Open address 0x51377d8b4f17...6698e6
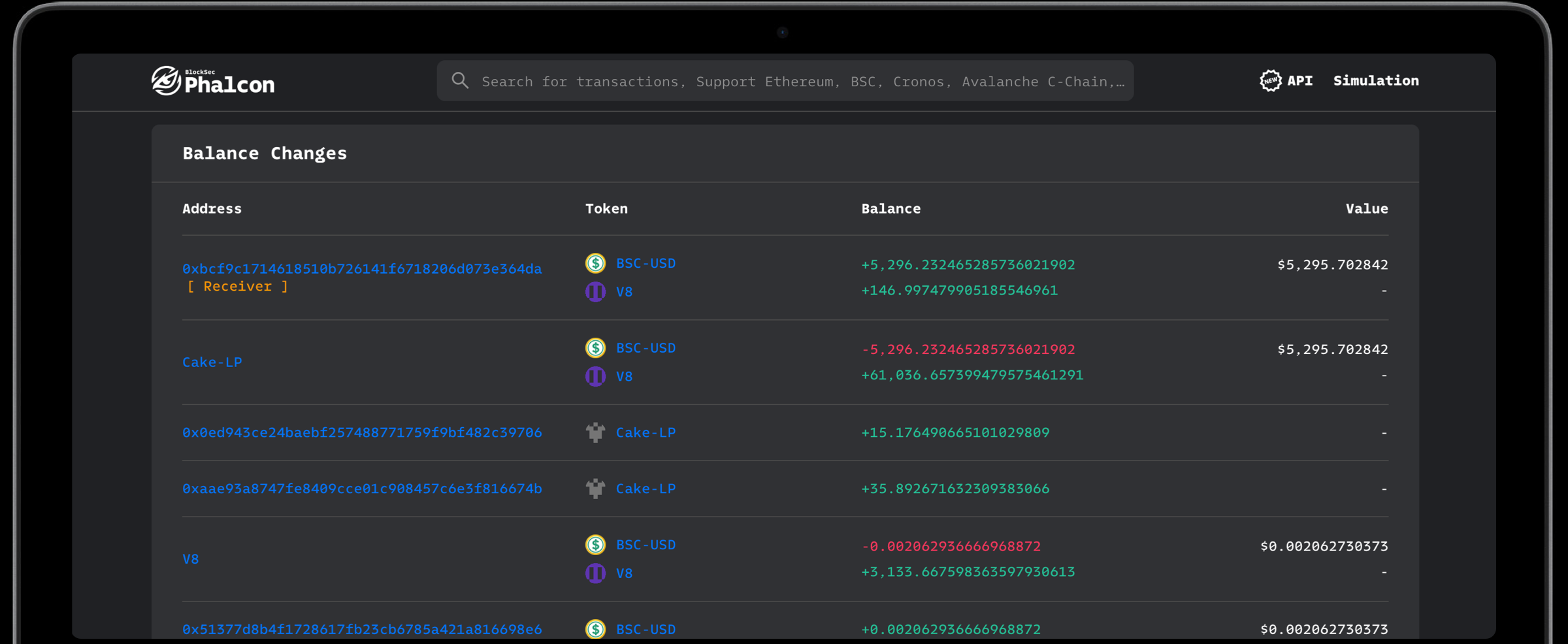 click(362, 629)
